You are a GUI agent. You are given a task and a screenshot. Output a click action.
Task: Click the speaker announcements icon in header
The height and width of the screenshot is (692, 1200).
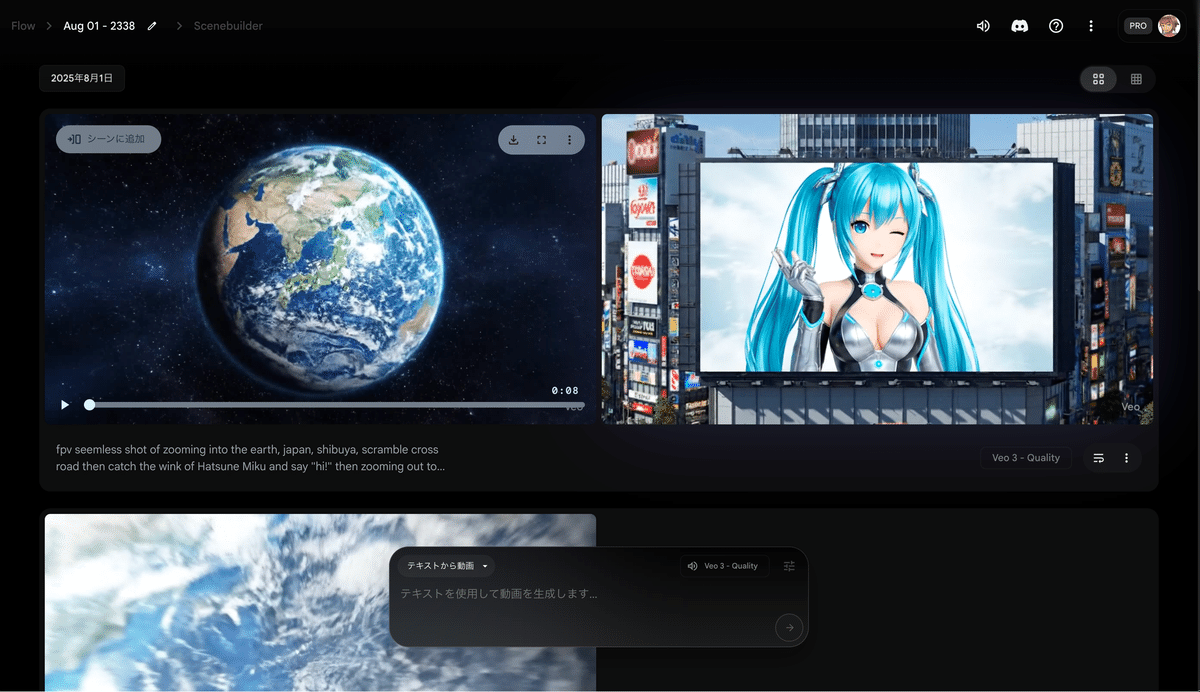[x=983, y=26]
